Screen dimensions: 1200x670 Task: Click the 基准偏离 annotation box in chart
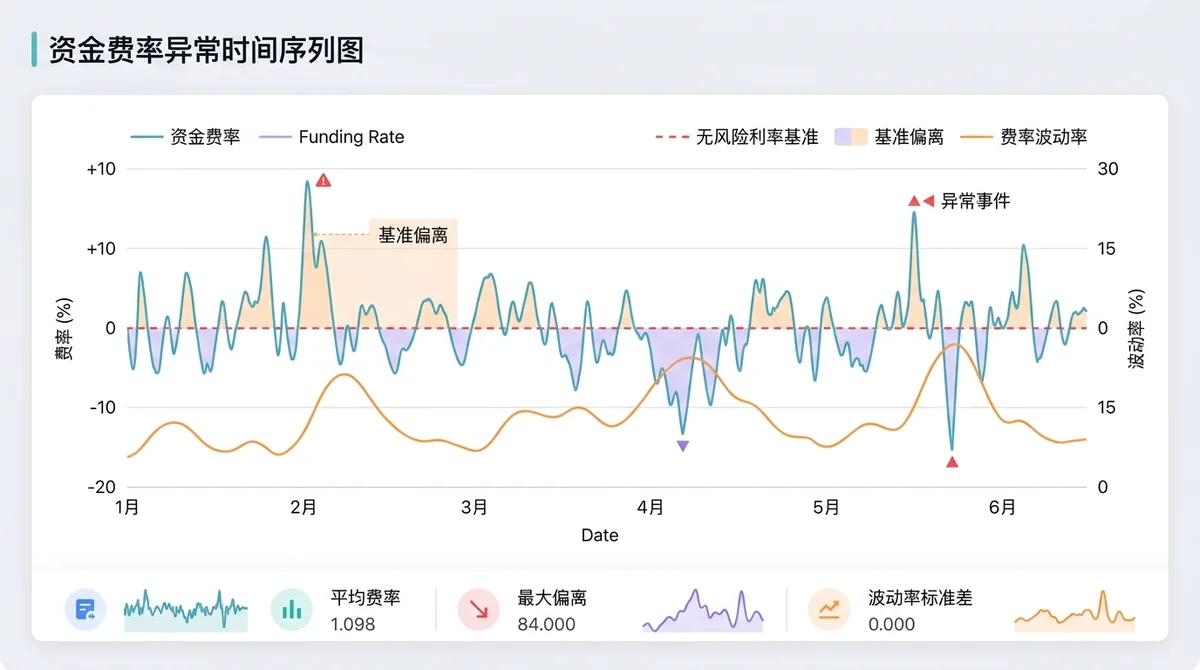click(x=413, y=236)
